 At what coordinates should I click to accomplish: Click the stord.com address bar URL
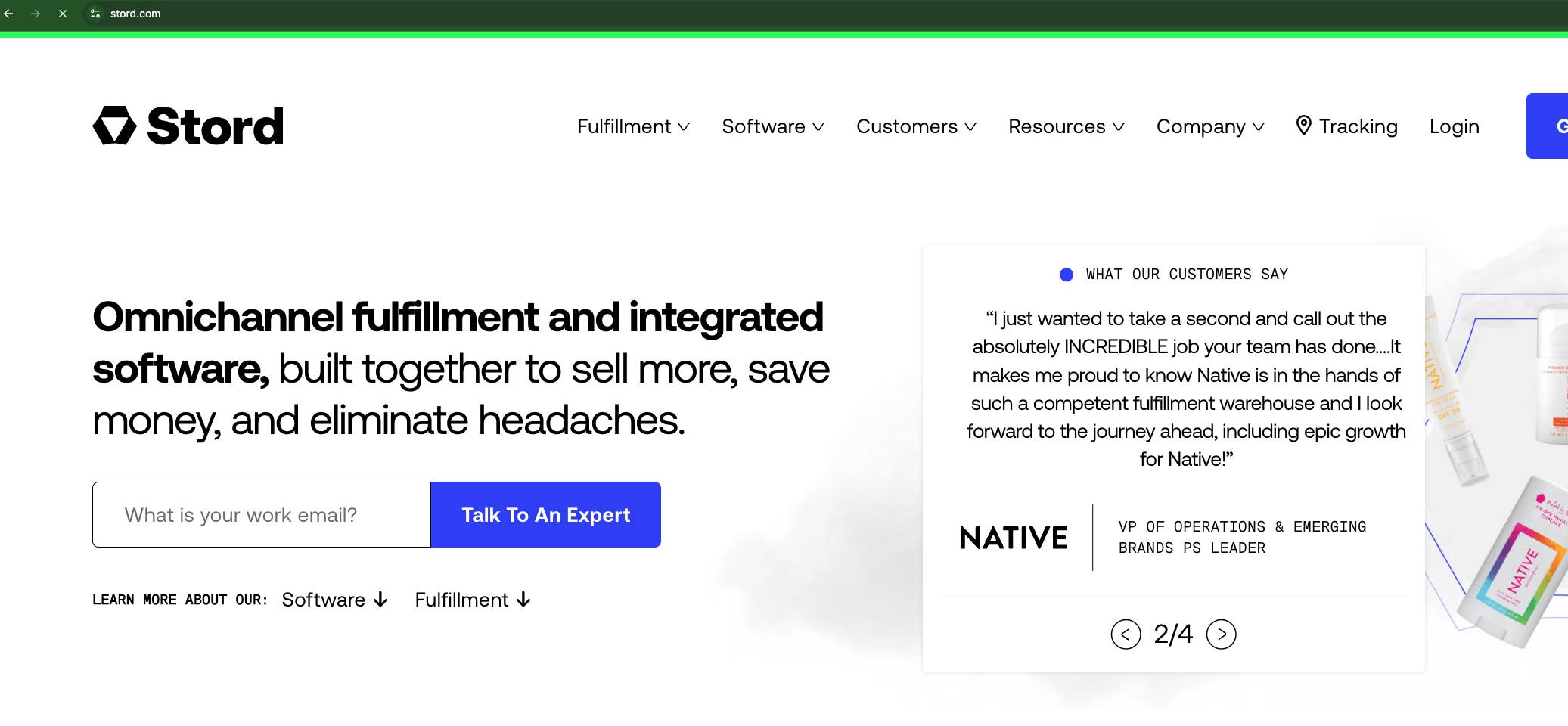click(x=135, y=14)
